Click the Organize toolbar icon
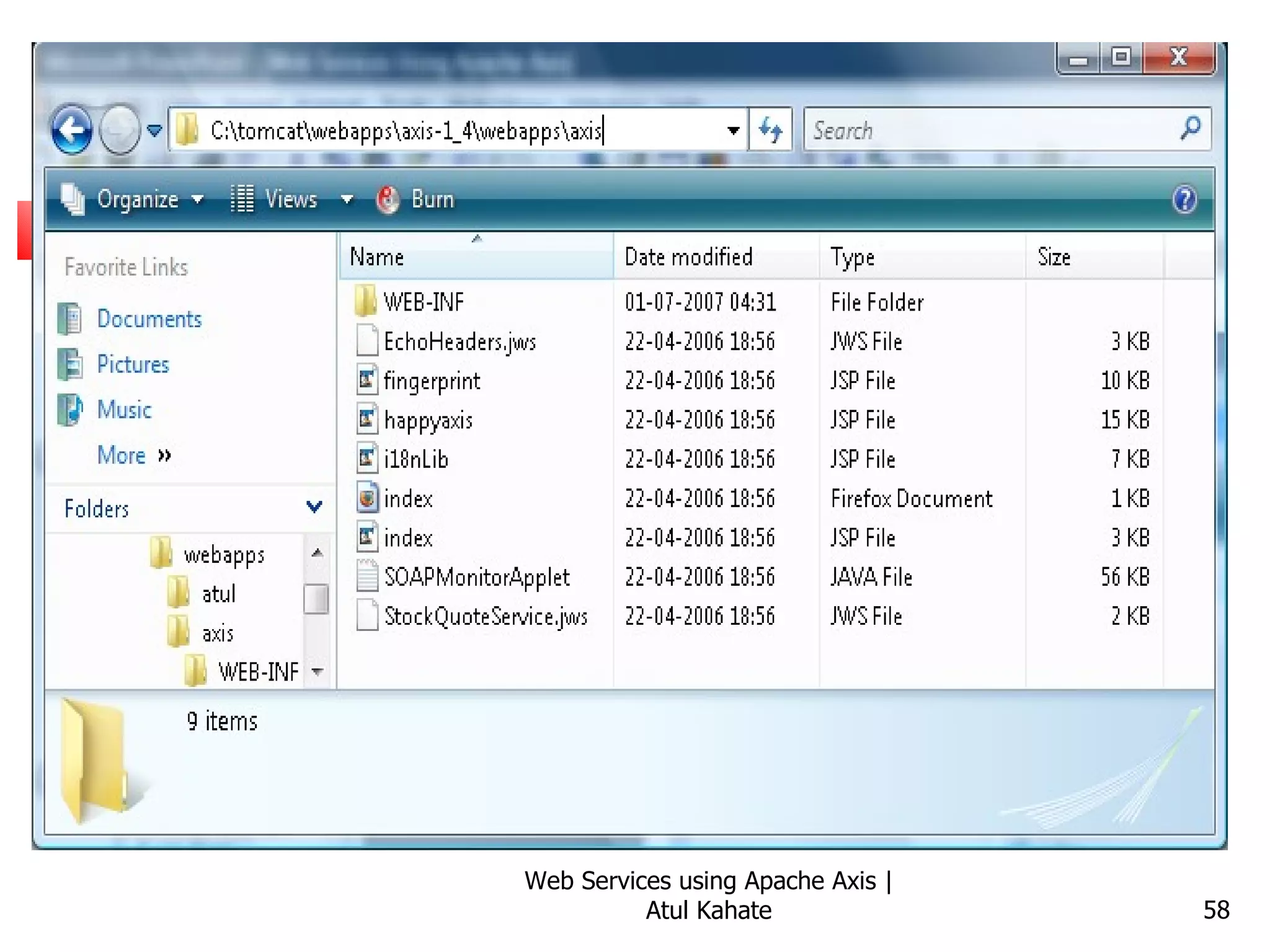Image resolution: width=1270 pixels, height=952 pixels. [73, 200]
